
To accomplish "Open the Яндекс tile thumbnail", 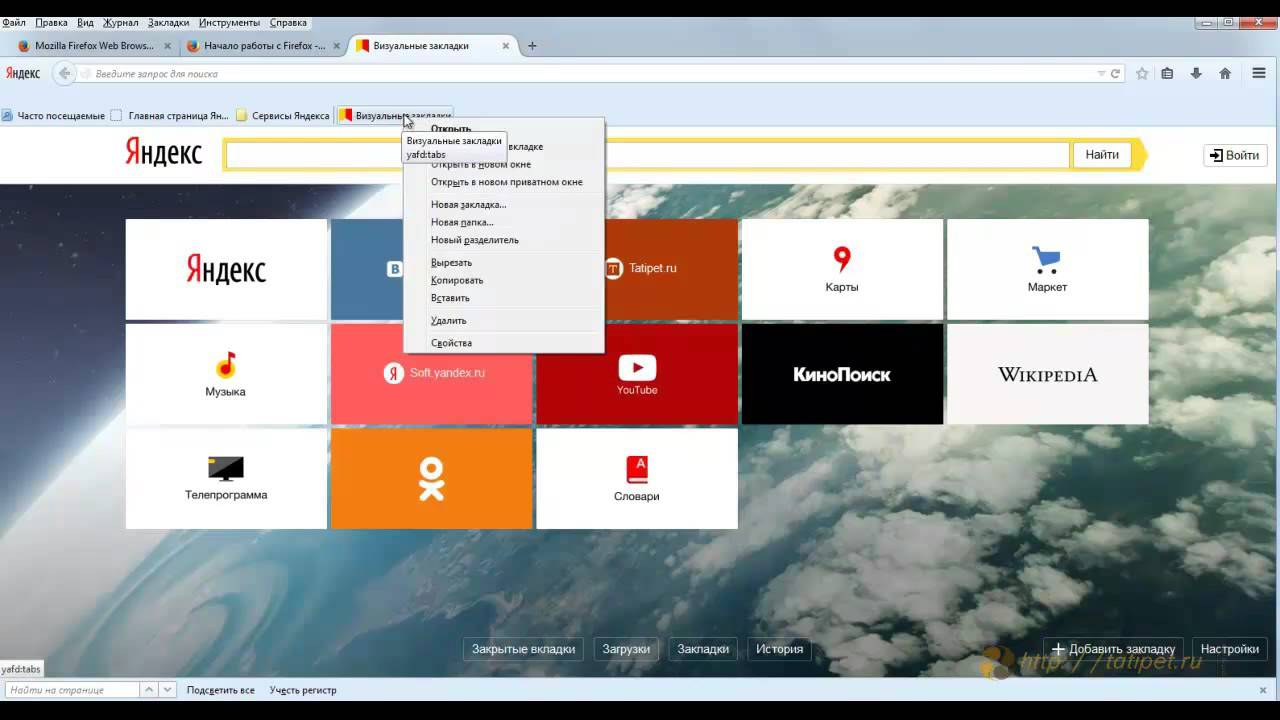I will [226, 269].
